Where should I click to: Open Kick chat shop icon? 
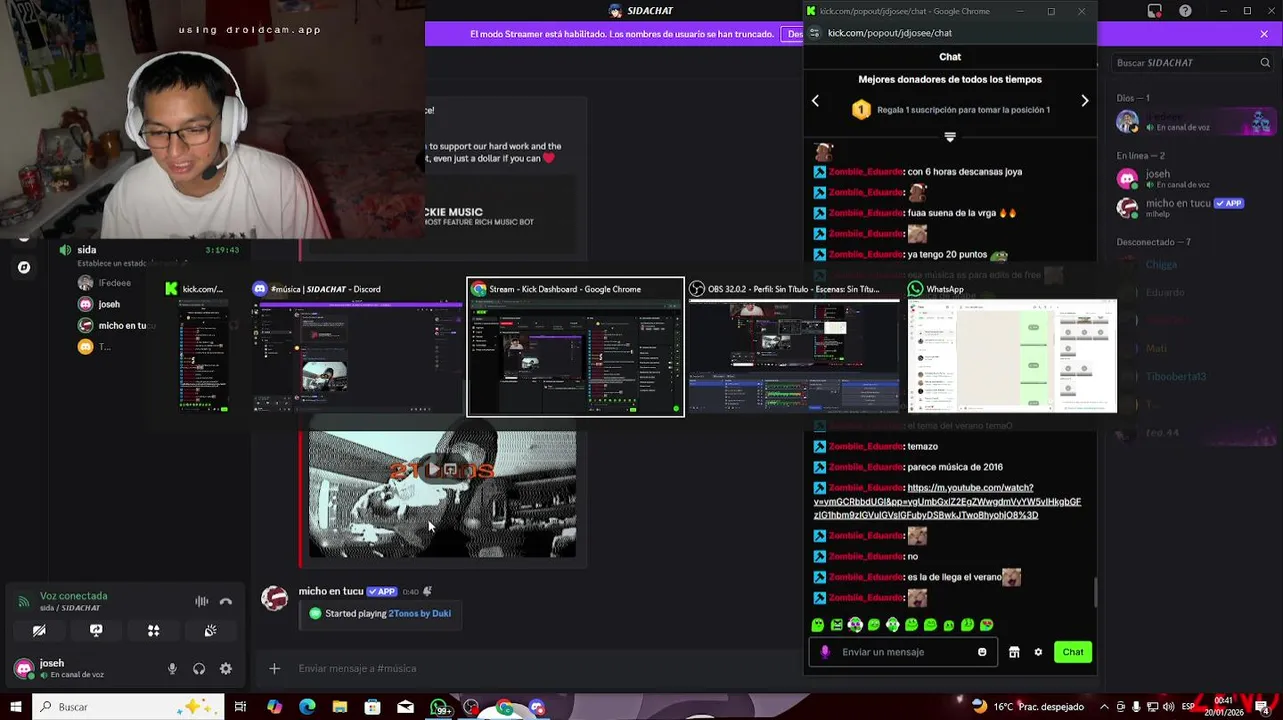(x=1014, y=652)
